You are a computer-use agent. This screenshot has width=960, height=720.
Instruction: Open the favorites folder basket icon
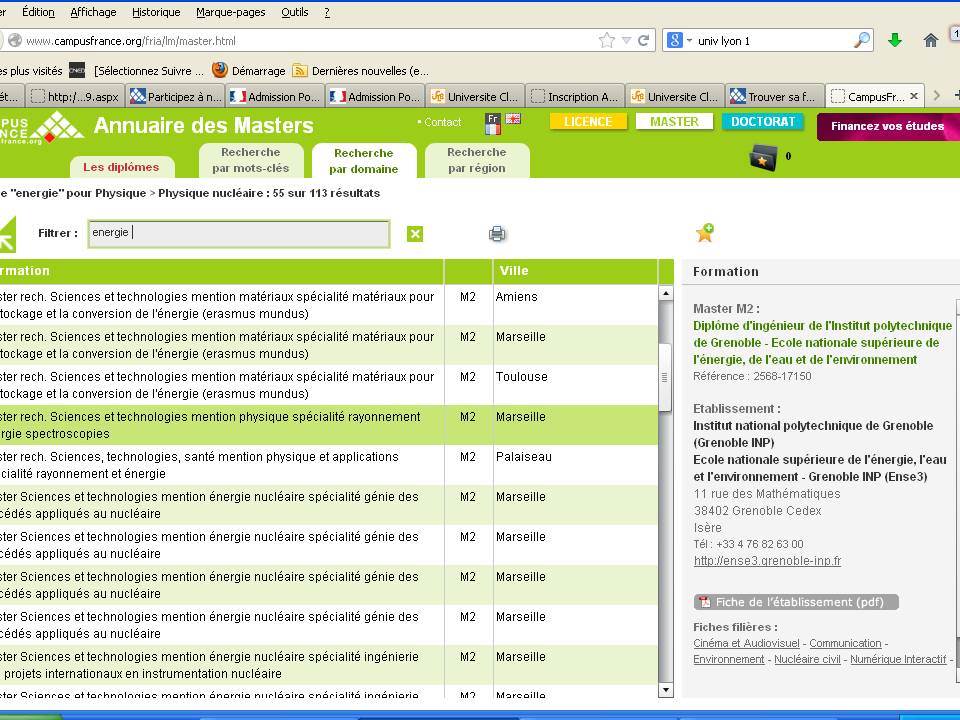pyautogui.click(x=763, y=158)
